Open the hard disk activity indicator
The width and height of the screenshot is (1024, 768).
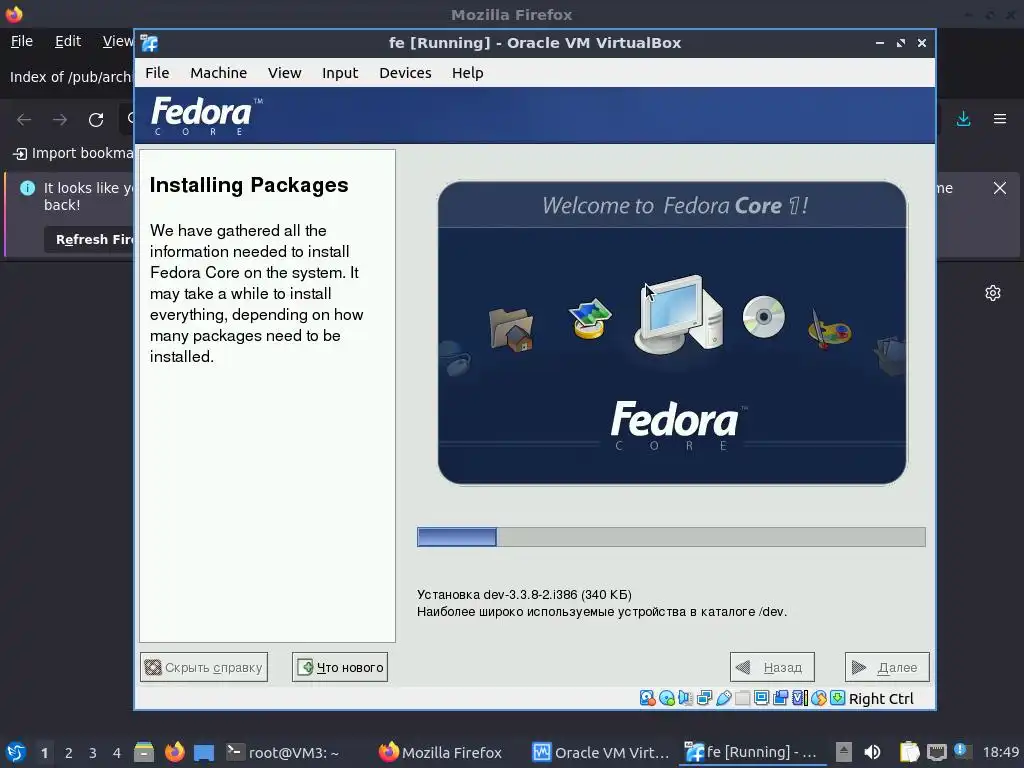click(x=647, y=698)
